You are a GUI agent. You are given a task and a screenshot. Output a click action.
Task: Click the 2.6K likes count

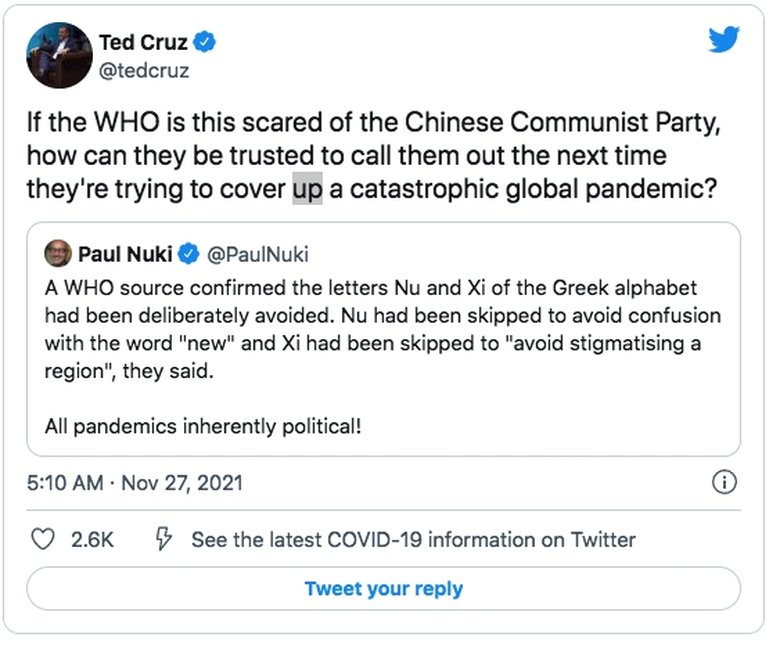tap(92, 540)
